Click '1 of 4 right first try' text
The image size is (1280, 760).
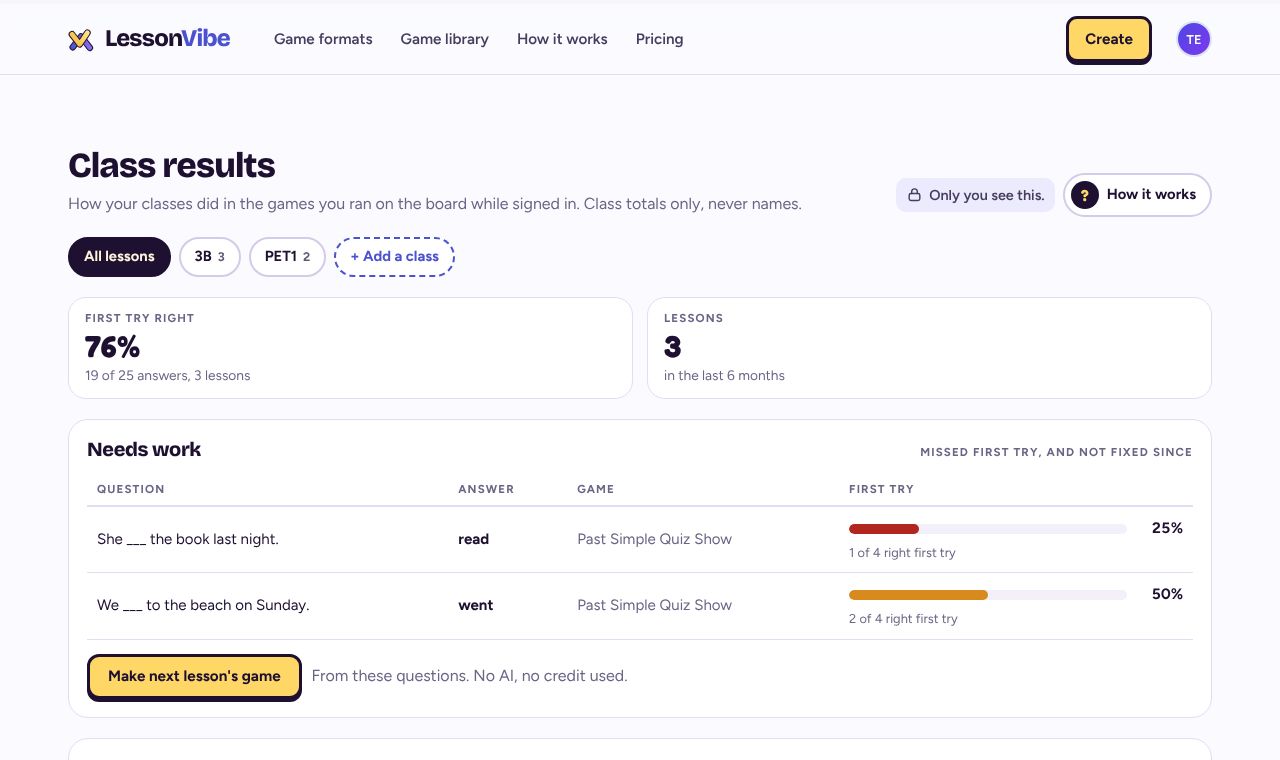coord(902,553)
